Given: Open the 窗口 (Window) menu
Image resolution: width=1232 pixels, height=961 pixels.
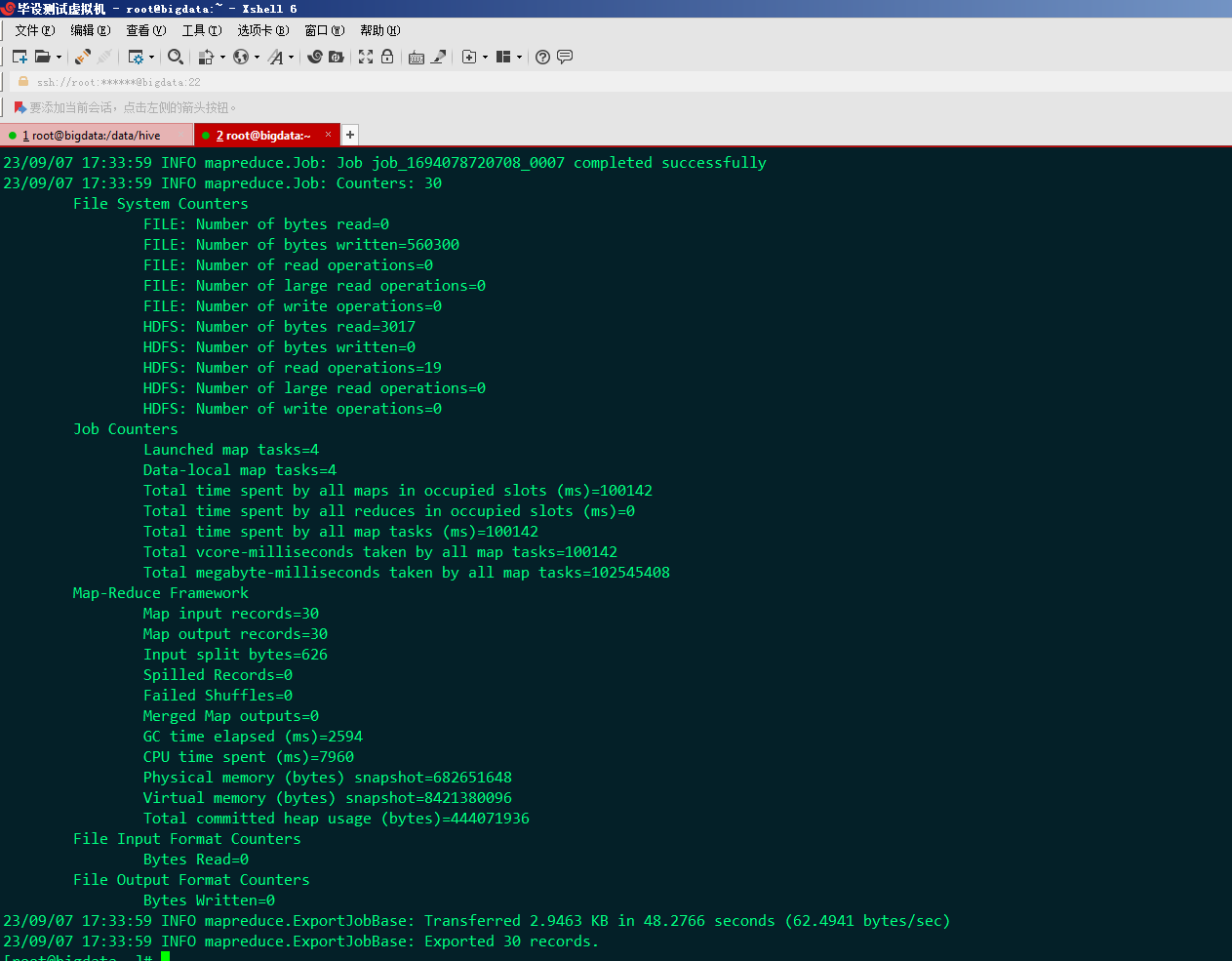Looking at the screenshot, I should point(325,30).
